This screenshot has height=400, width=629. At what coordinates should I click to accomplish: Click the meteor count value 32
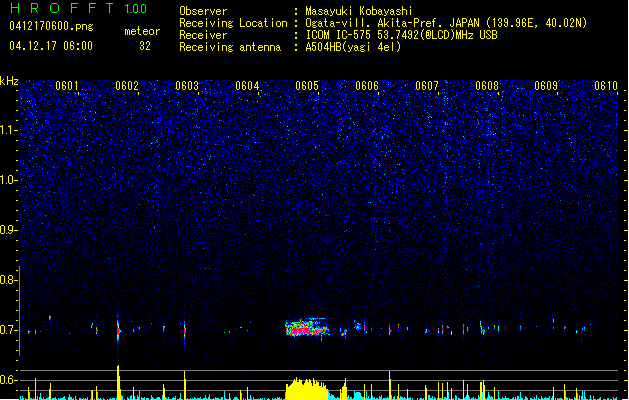[x=145, y=46]
